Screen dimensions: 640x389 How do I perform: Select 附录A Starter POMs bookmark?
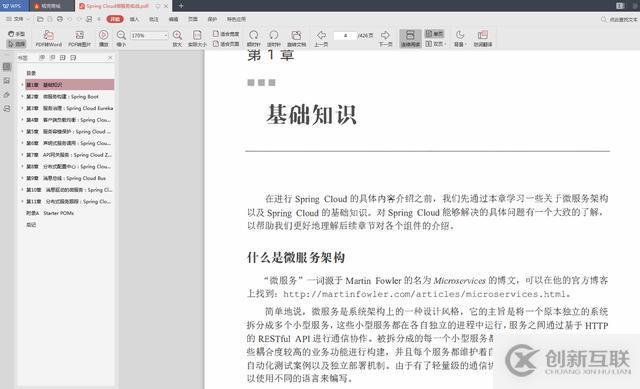[x=50, y=213]
